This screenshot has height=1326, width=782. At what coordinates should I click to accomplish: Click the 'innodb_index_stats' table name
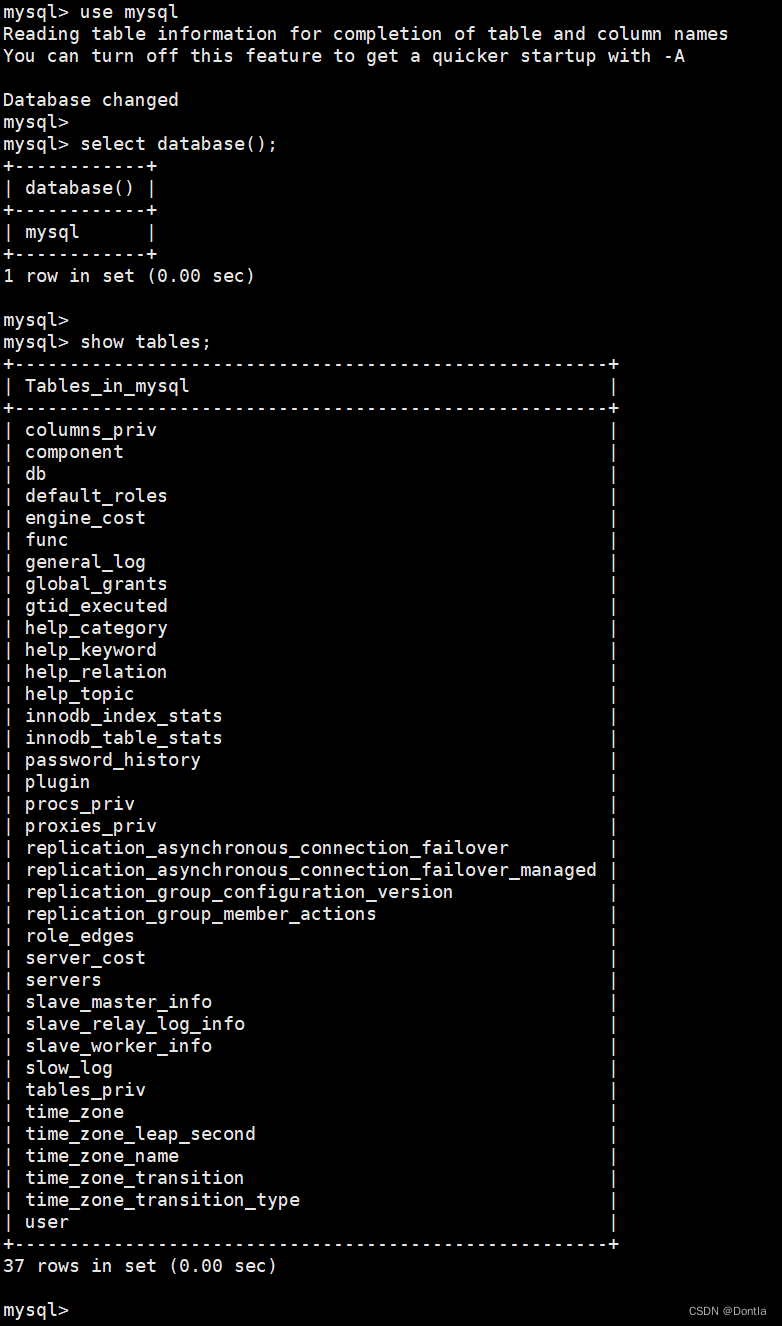tap(124, 716)
